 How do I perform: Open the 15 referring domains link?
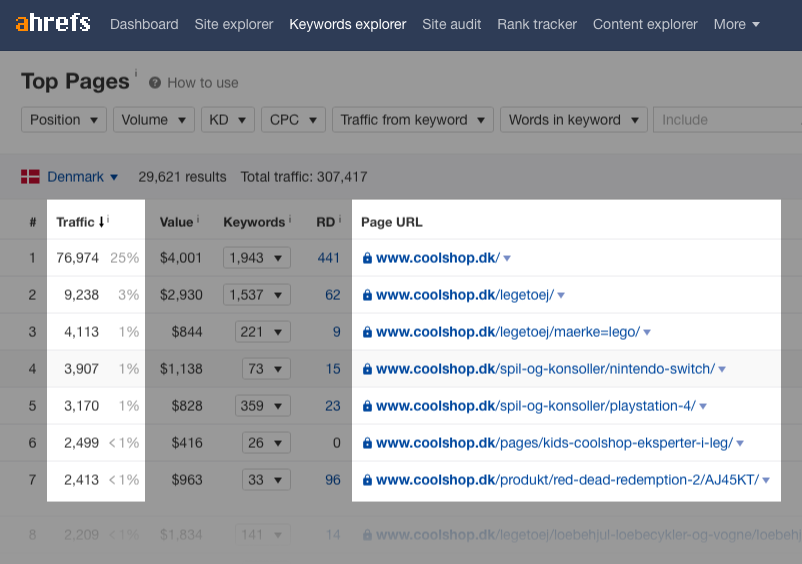pyautogui.click(x=333, y=369)
